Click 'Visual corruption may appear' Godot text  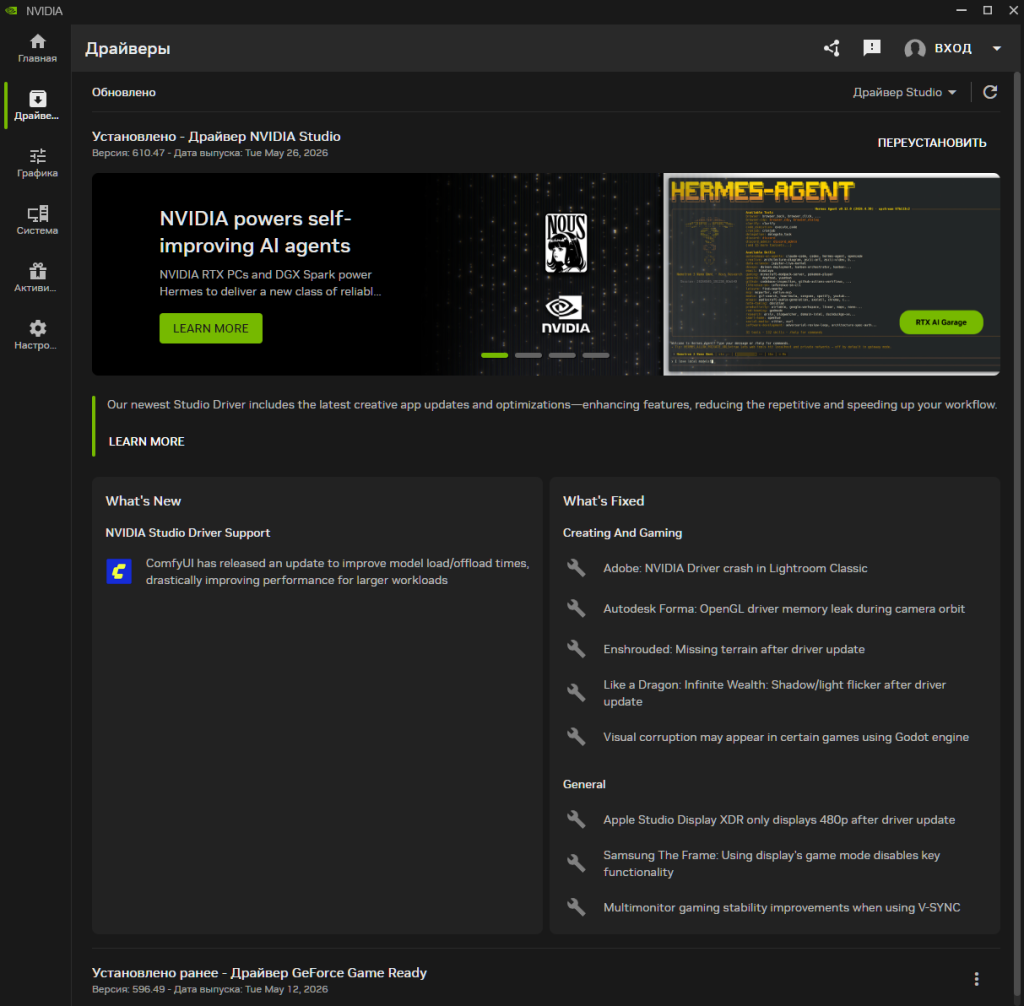tap(786, 737)
